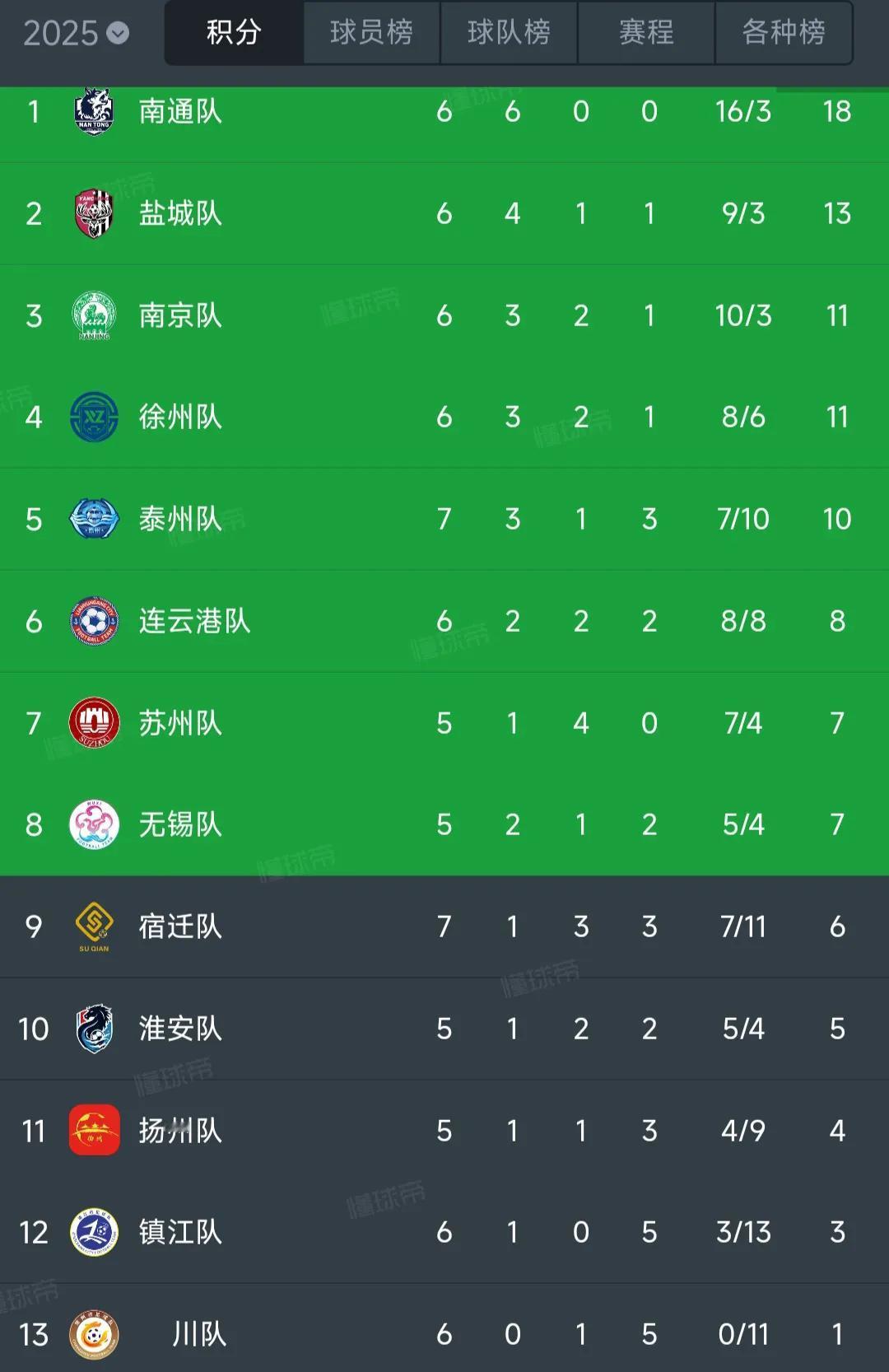Tap the 徐州队 blue-green logo
Image resolution: width=889 pixels, height=1372 pixels.
click(94, 417)
